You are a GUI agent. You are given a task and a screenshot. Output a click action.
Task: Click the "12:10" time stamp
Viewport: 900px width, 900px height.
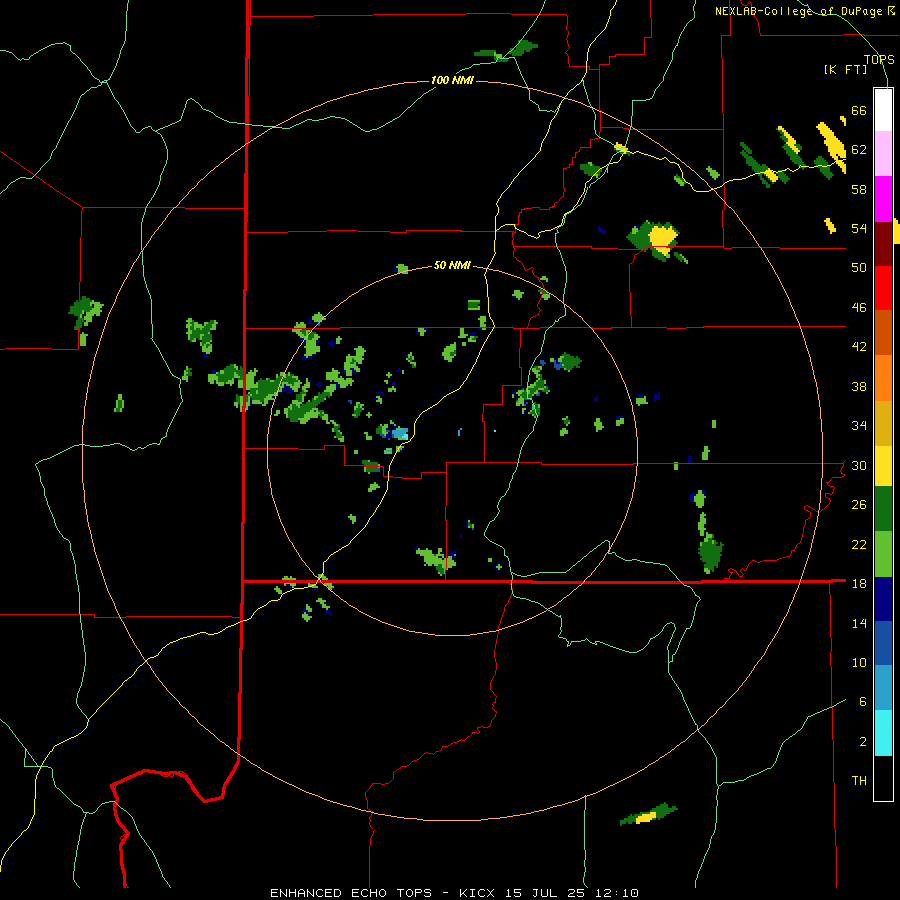pyautogui.click(x=619, y=893)
